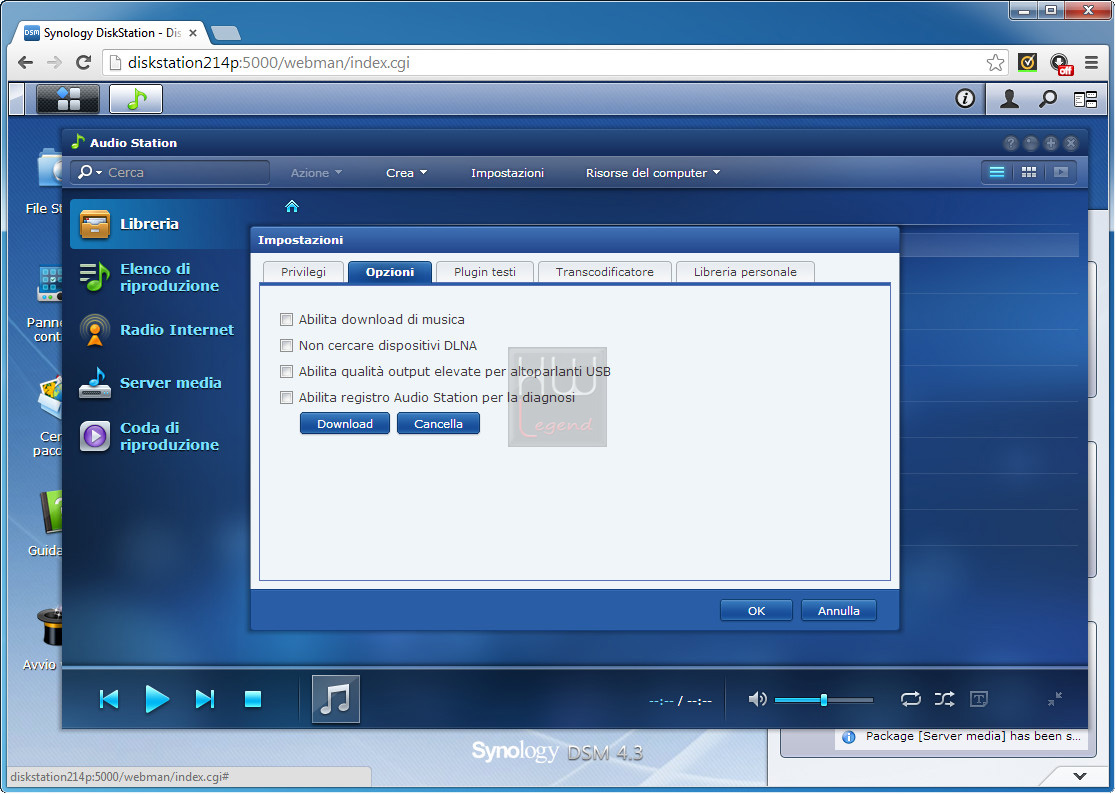Expand the Risorse del computer dropdown
The width and height of the screenshot is (1116, 794).
tap(653, 173)
